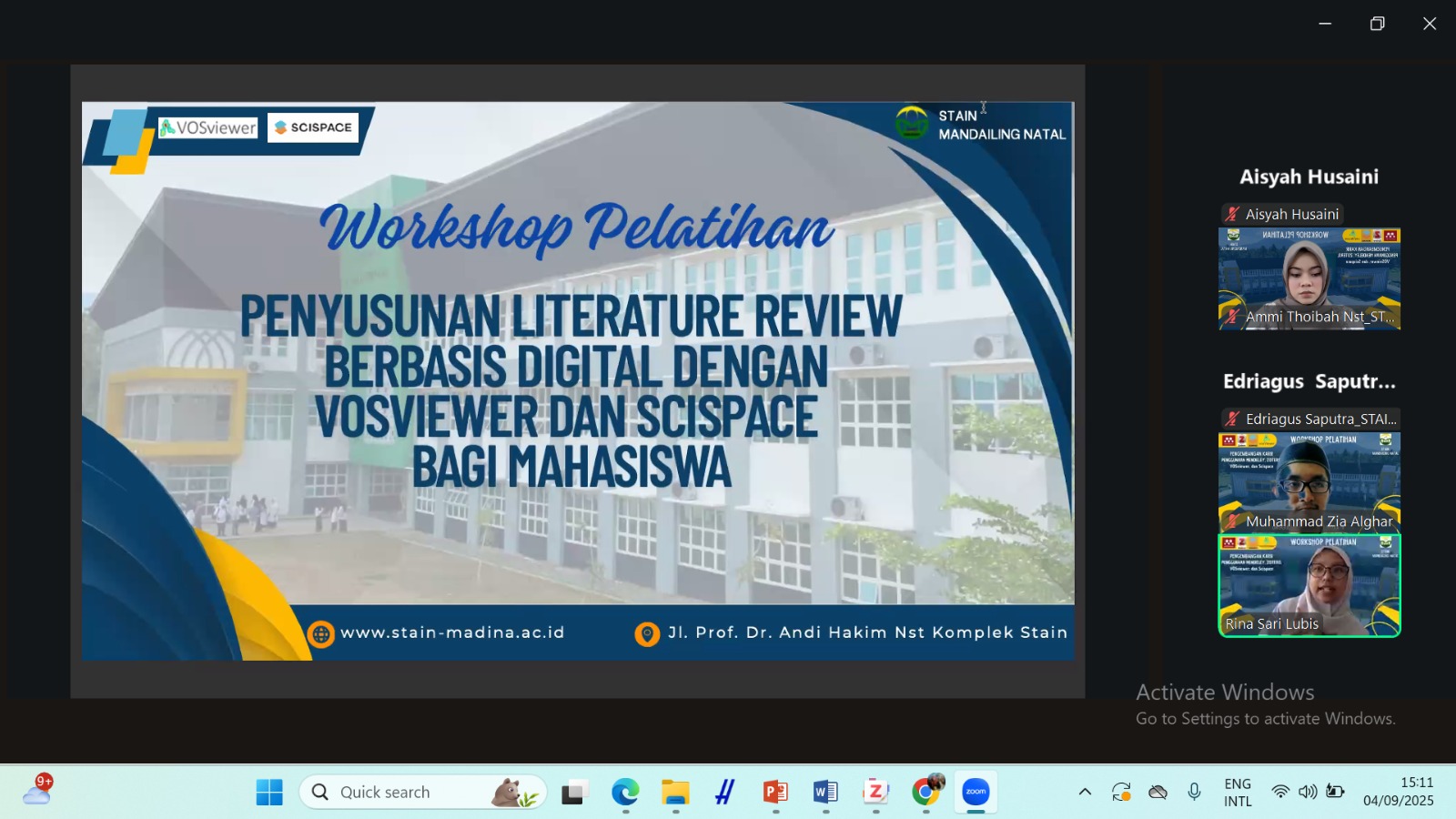This screenshot has height=819, width=1456.
Task: Open the Zoom app in the taskbar
Action: (976, 792)
